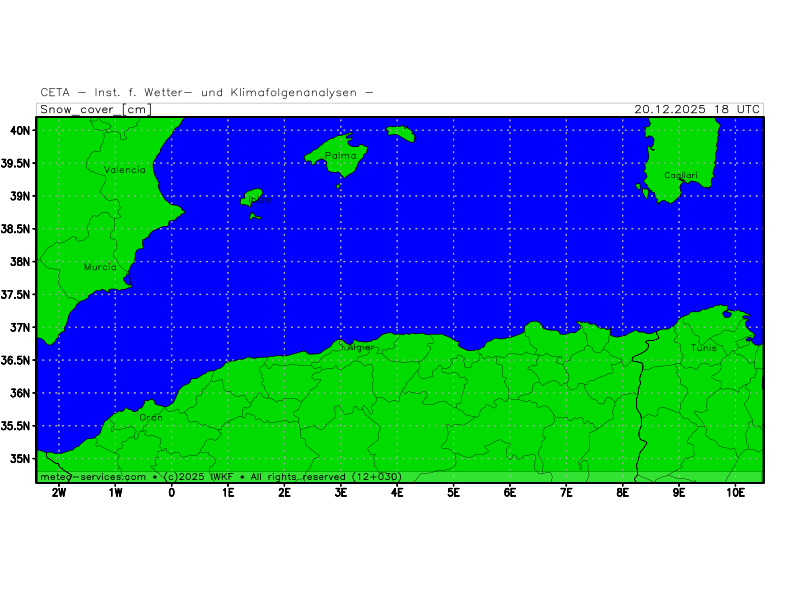Viewport: 800px width, 600px height.
Task: Click the 20.12.2025 18 UTC timestamp
Action: (x=697, y=109)
